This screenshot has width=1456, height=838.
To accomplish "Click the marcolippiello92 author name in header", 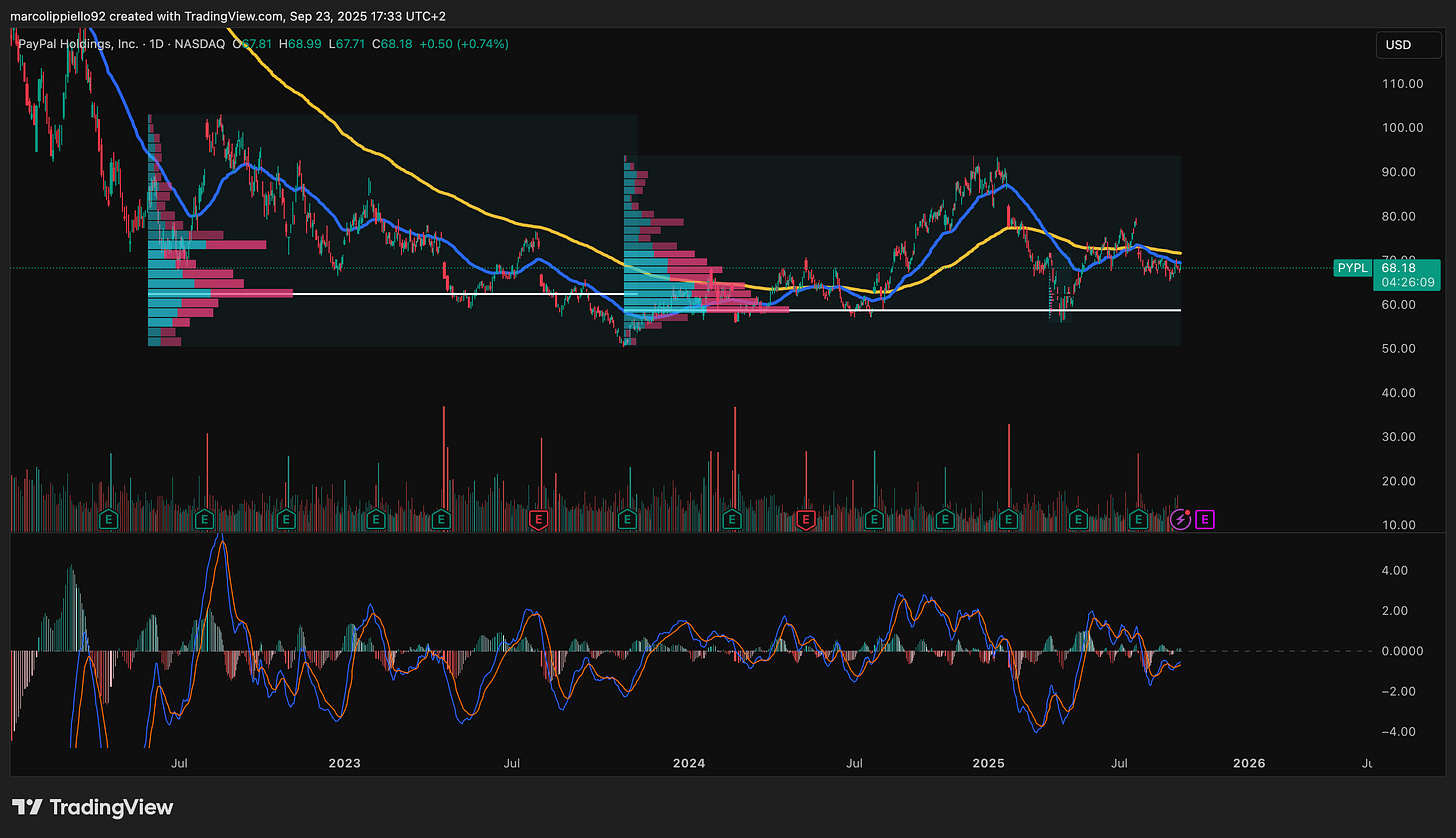I will click(59, 17).
